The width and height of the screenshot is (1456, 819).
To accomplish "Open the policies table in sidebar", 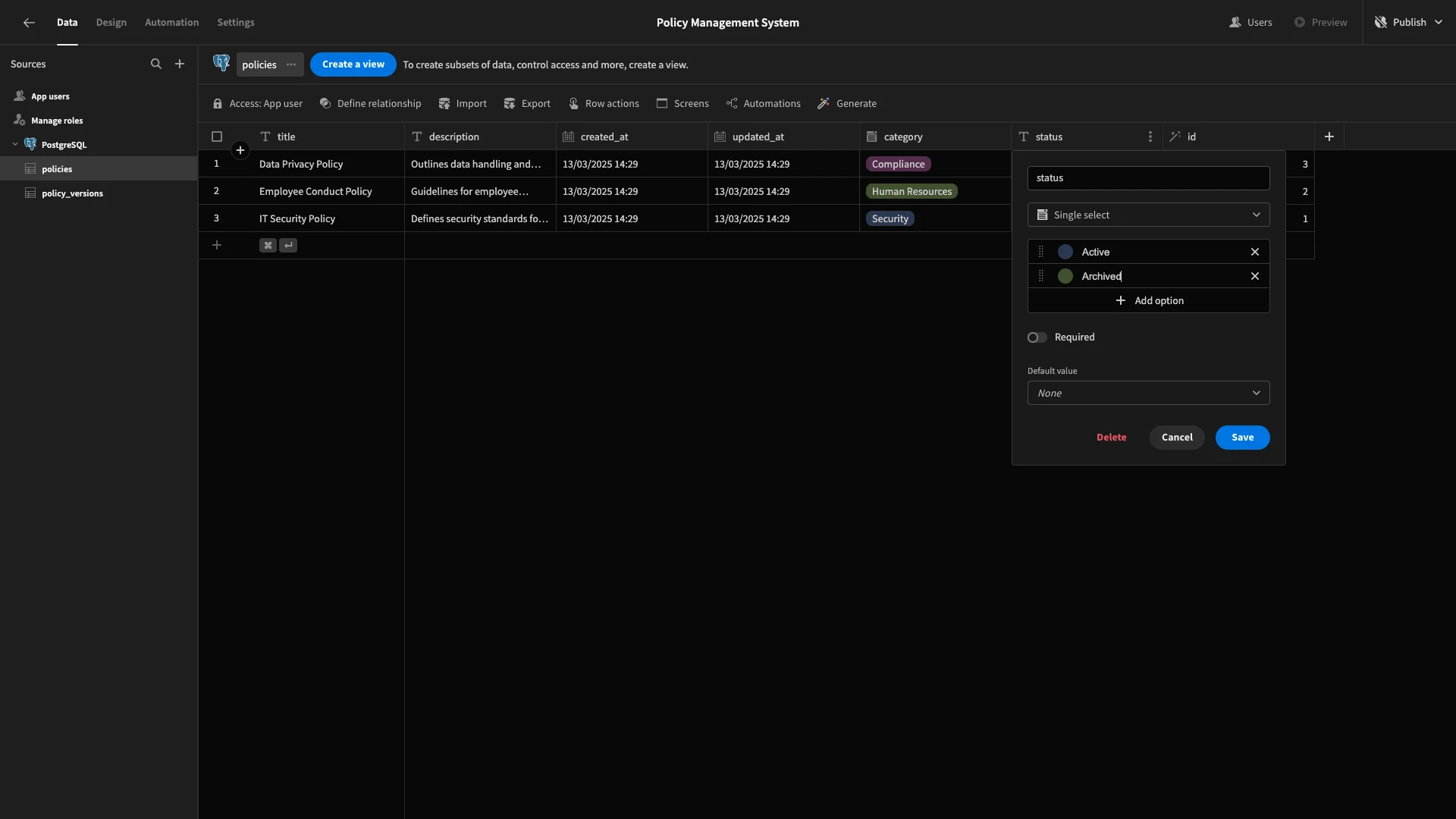I will [99, 168].
